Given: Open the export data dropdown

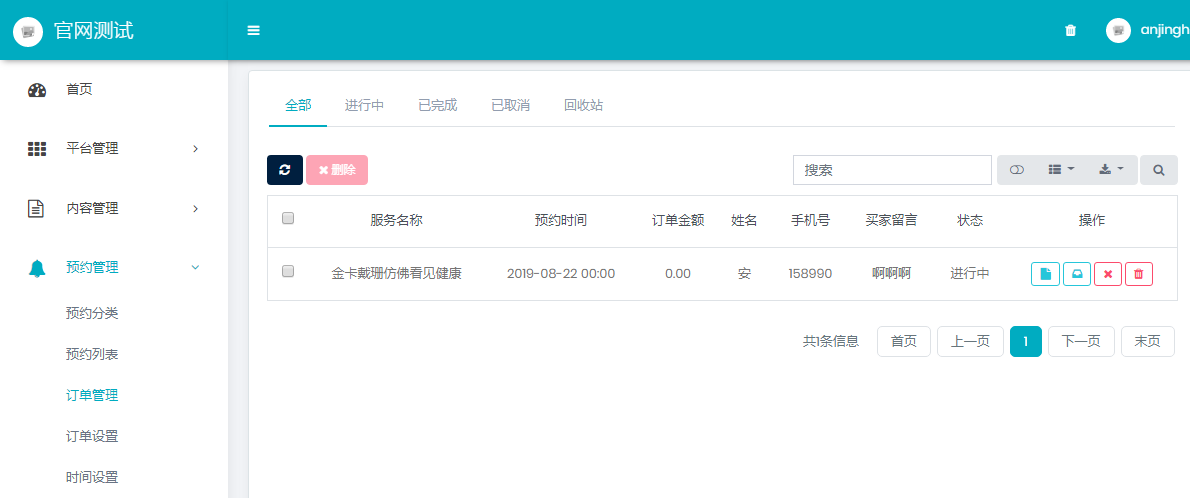Looking at the screenshot, I should pos(1111,170).
